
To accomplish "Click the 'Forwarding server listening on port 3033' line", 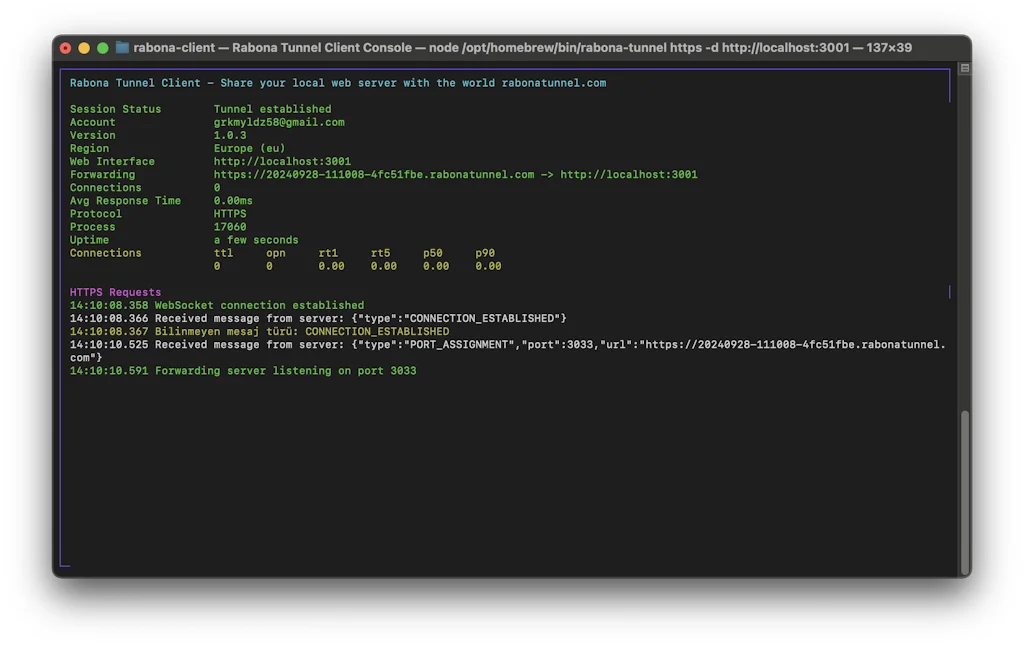I will [285, 371].
